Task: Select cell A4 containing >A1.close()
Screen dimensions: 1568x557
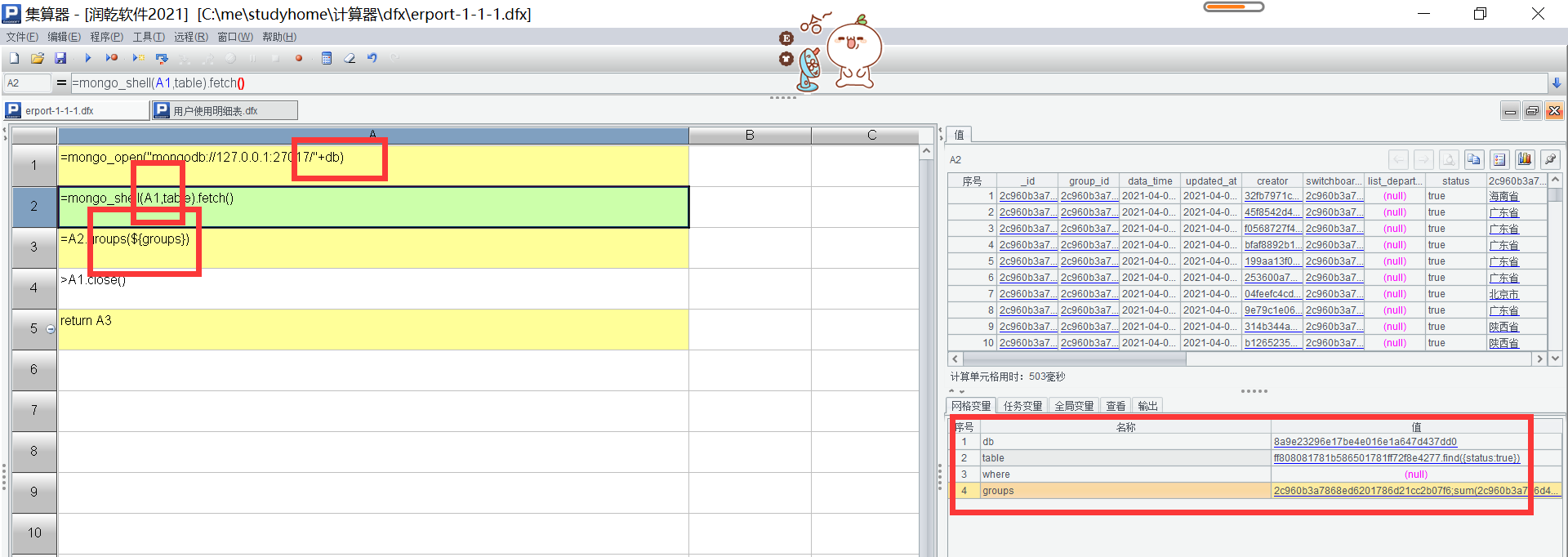Action: 372,288
